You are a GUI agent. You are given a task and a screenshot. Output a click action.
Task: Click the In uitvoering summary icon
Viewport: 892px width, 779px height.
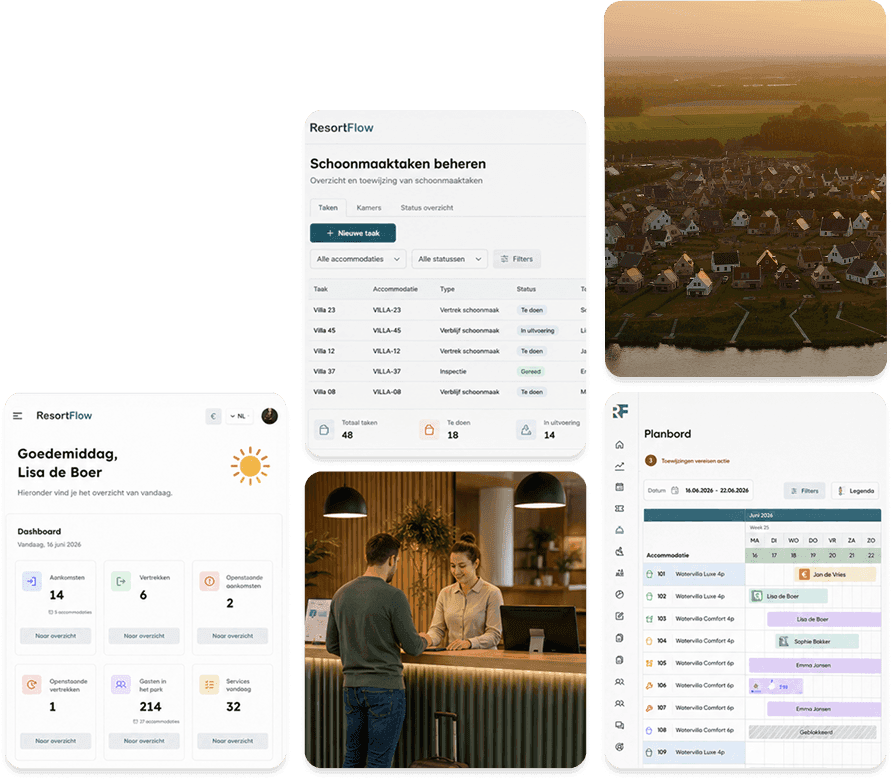(526, 429)
